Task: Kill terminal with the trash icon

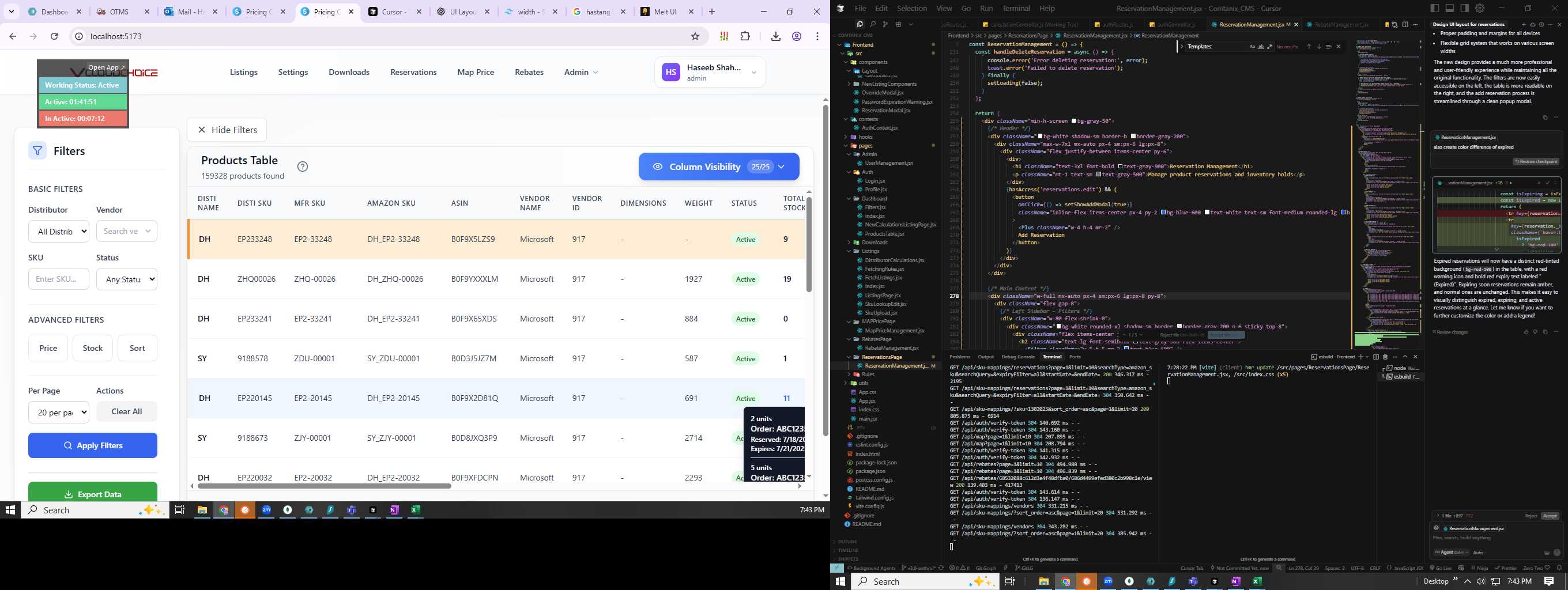Action: [x=1385, y=357]
